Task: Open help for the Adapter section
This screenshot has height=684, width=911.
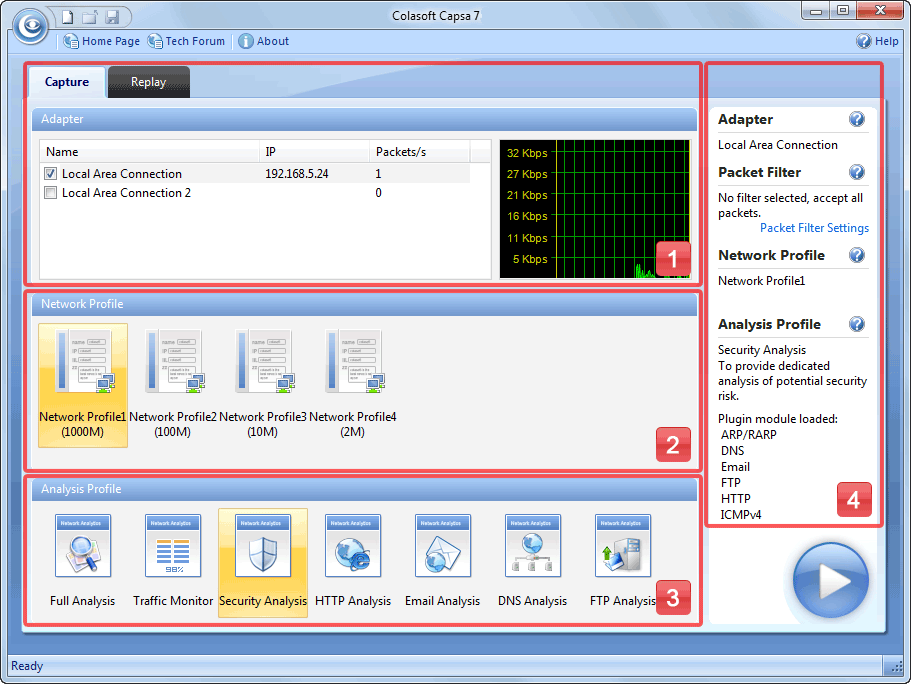Action: pos(856,119)
